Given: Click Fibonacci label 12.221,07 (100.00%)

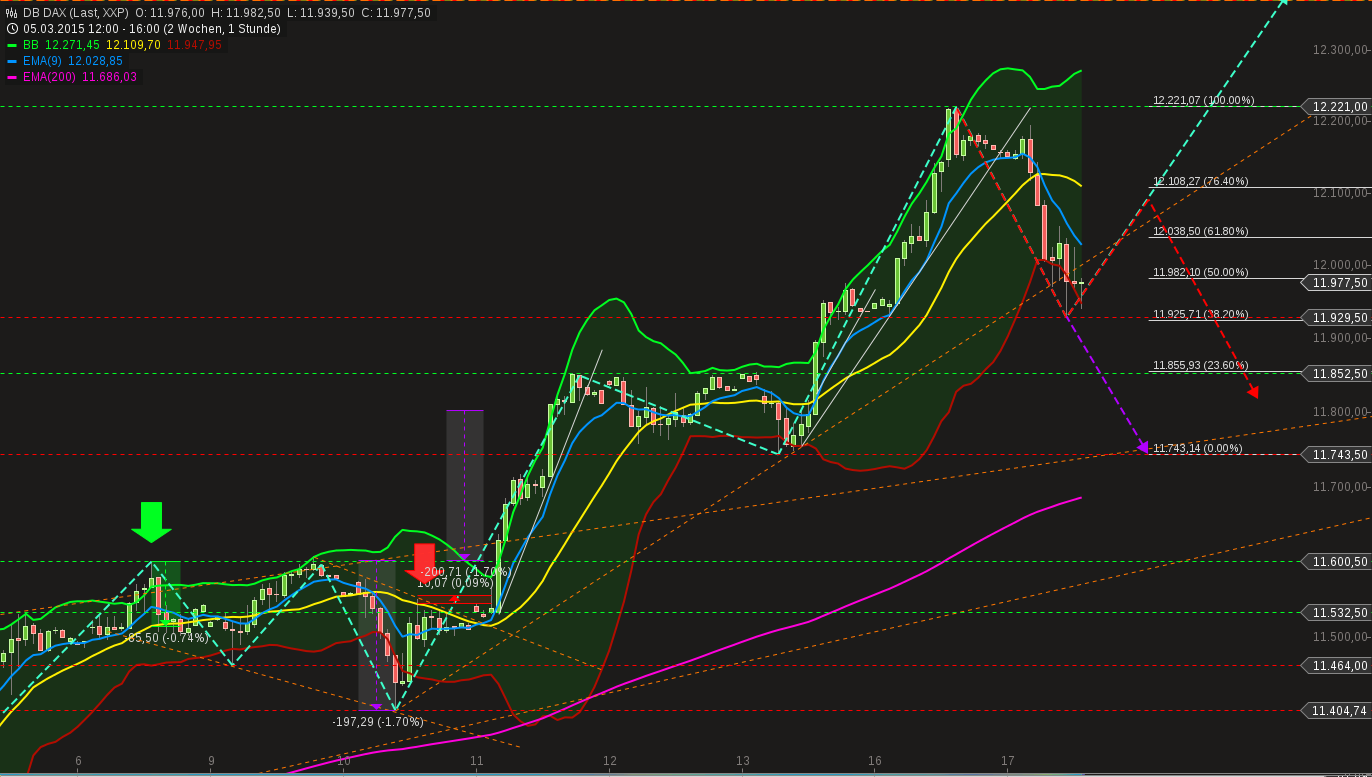Looking at the screenshot, I should (1203, 100).
